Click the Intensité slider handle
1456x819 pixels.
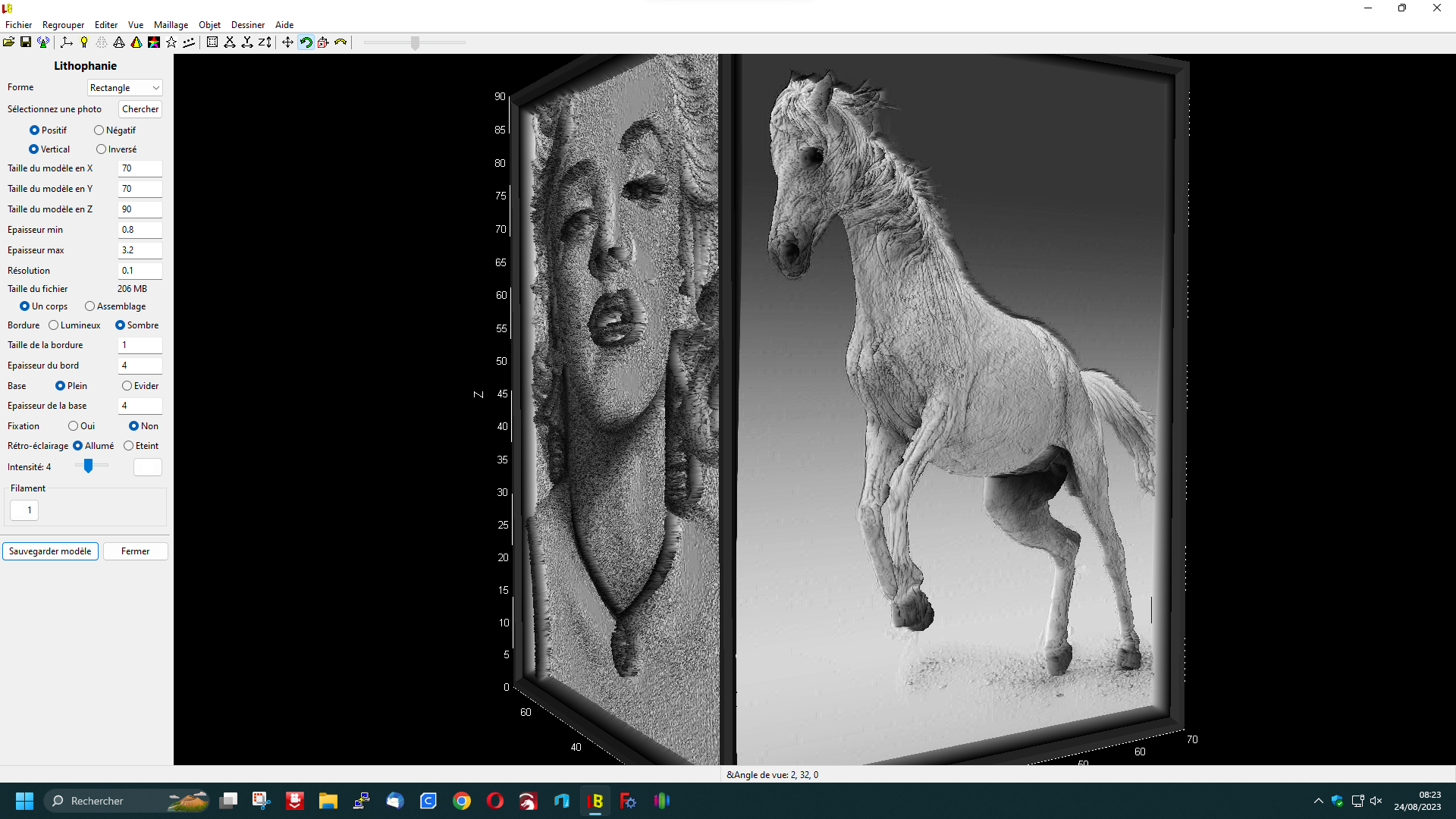click(89, 466)
